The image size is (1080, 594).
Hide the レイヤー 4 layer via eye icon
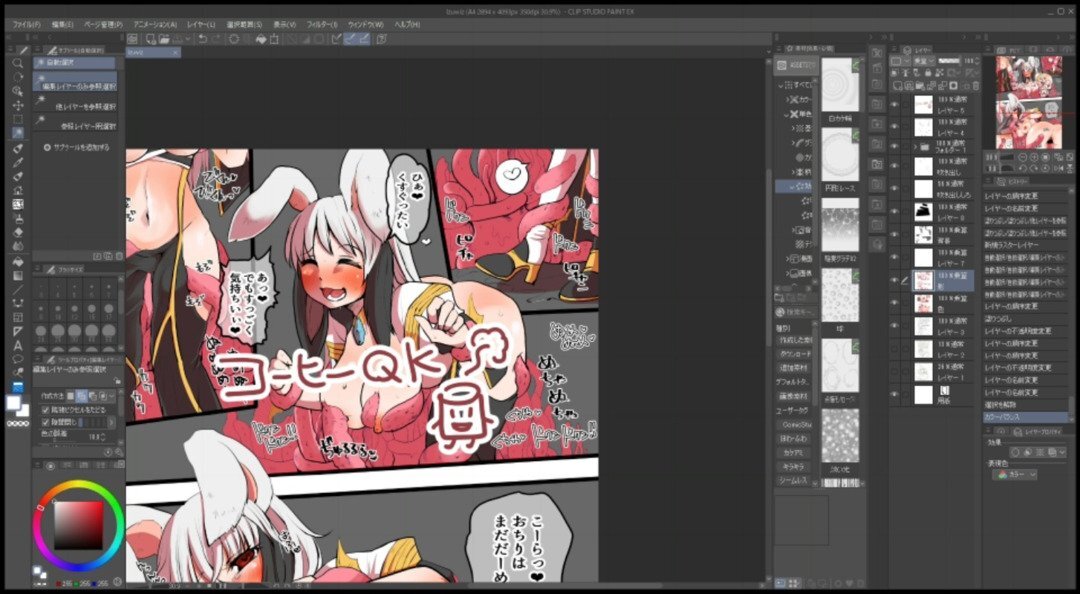(x=895, y=127)
